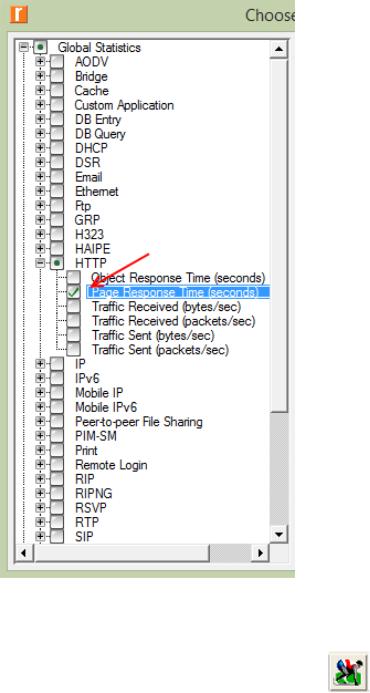Screen dimensions: 370x693
Task: Select the Ftp item
Action: tap(83, 206)
